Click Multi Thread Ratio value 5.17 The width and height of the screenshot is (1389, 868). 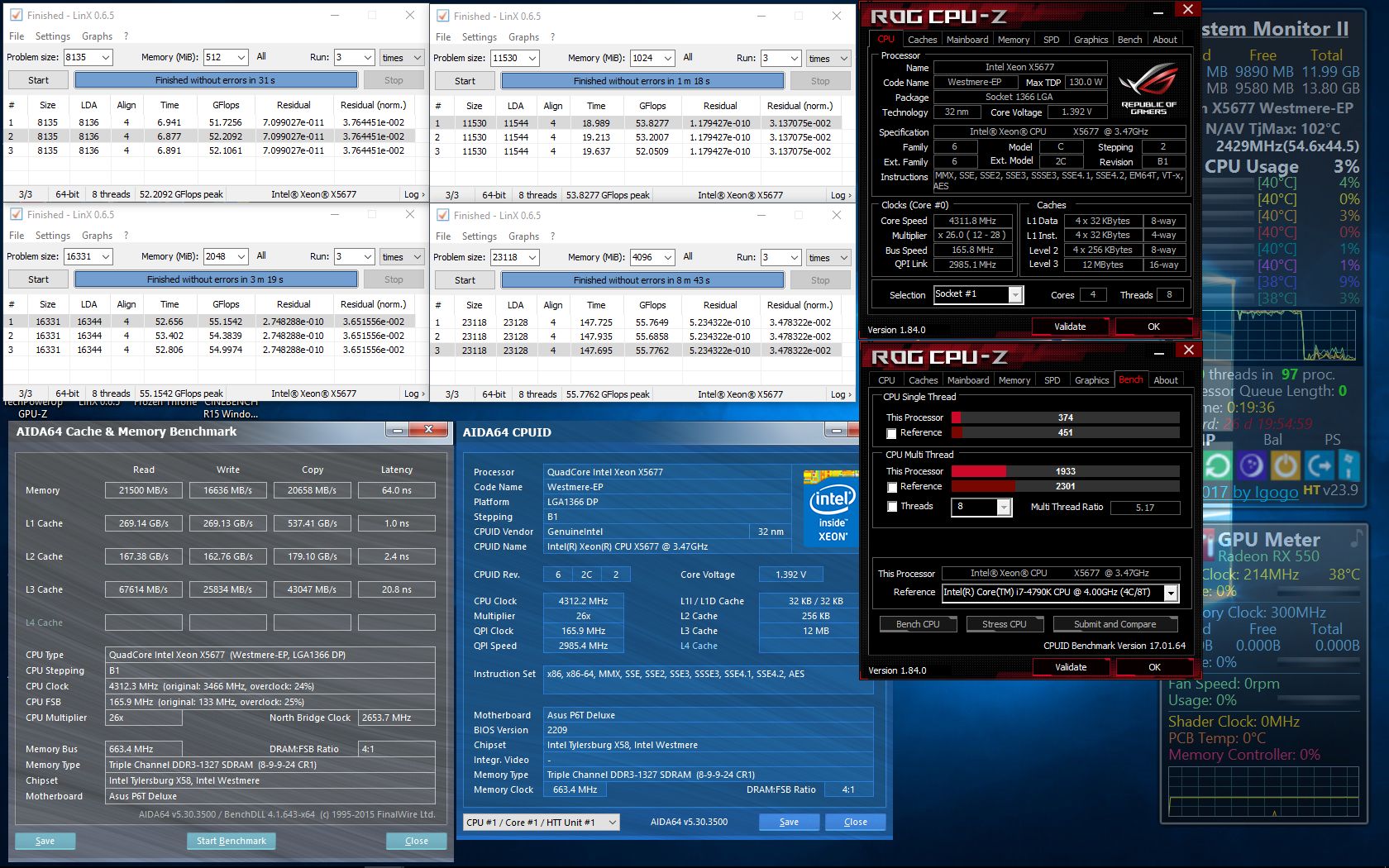(x=1145, y=508)
